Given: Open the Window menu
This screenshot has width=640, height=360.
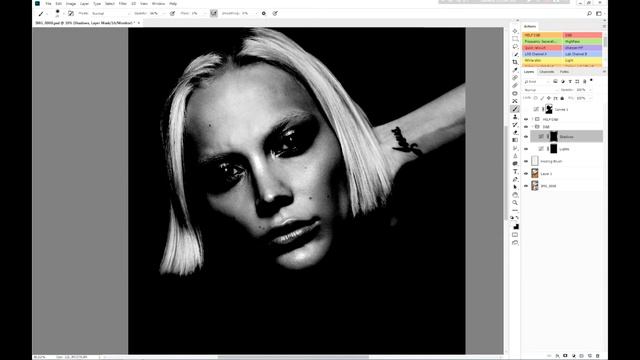Looking at the screenshot, I should [x=158, y=4].
